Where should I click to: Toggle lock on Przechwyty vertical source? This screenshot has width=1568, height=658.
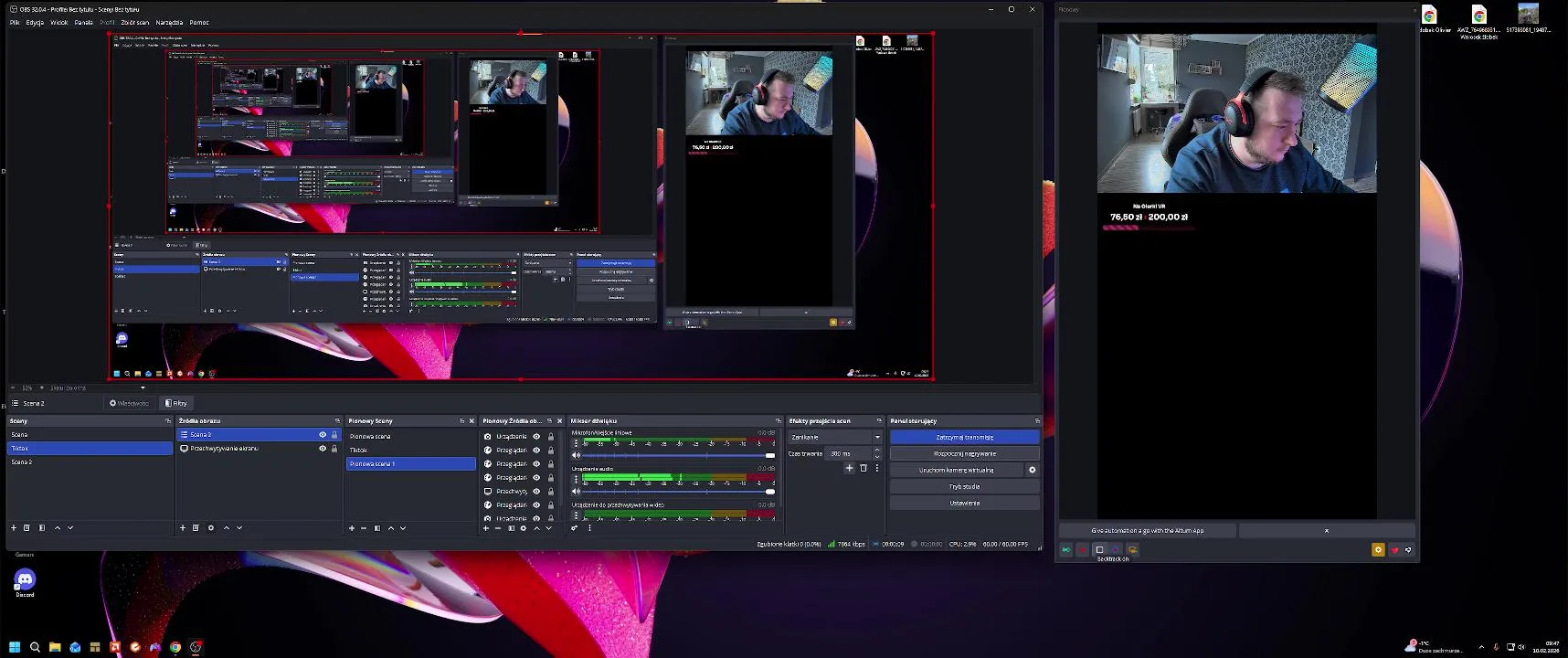pos(551,492)
